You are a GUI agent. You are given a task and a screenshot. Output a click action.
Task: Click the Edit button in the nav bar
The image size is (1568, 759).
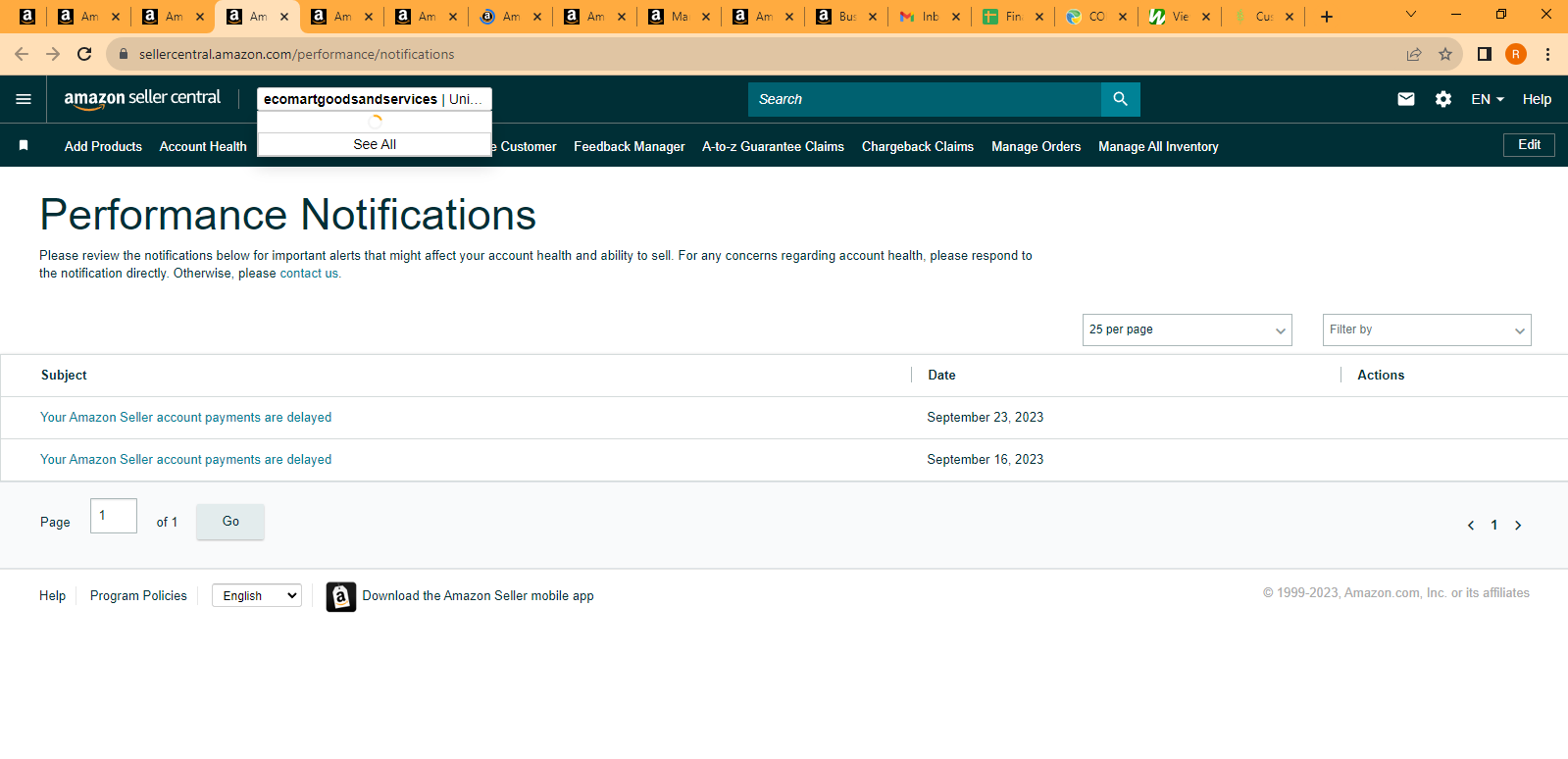tap(1529, 145)
